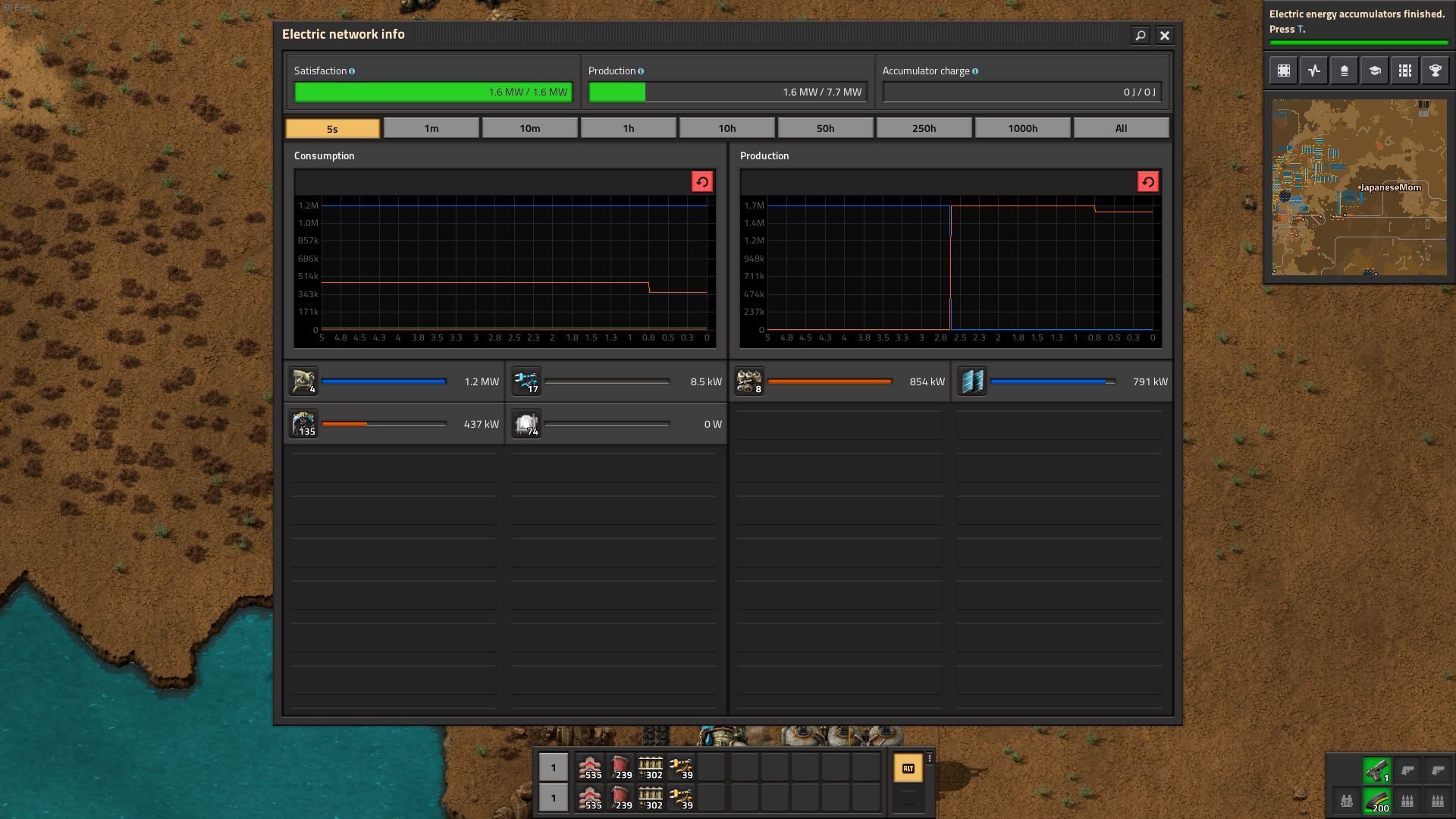Screen dimensions: 1456x819
Task: Switch the top quickbar row number selector
Action: (553, 767)
